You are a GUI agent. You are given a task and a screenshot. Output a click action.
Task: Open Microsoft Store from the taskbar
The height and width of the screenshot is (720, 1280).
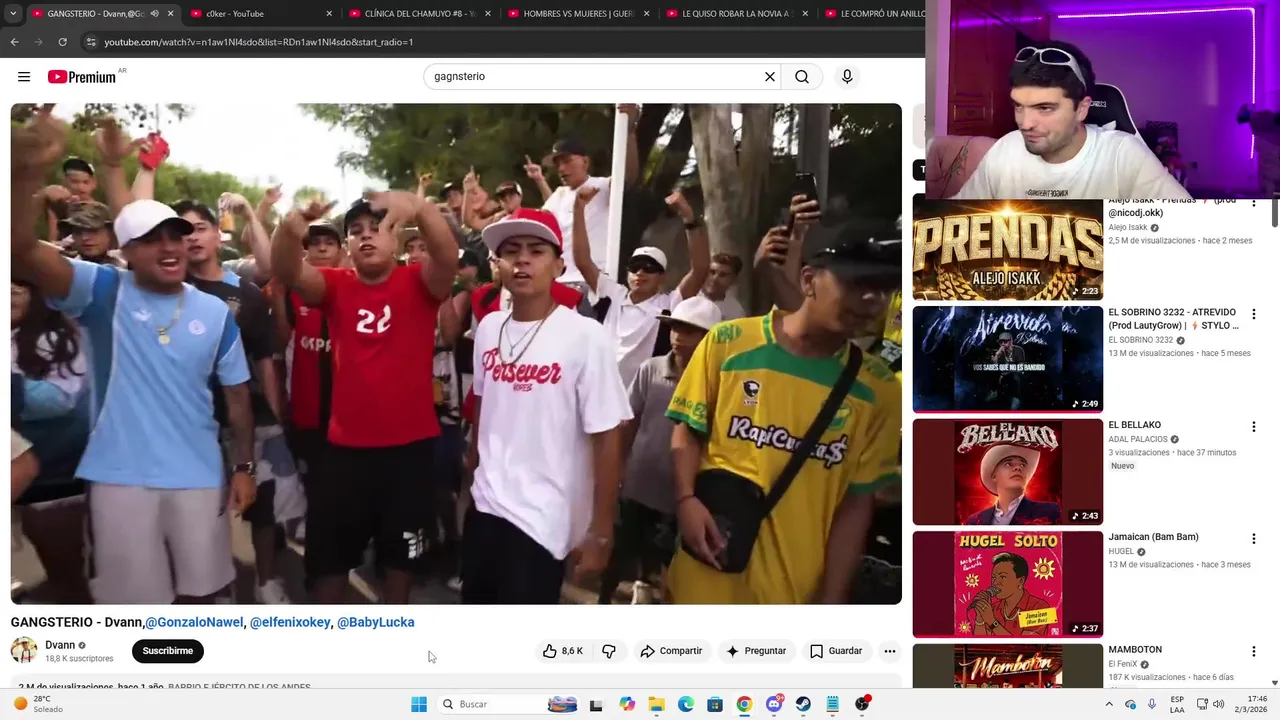[715, 704]
